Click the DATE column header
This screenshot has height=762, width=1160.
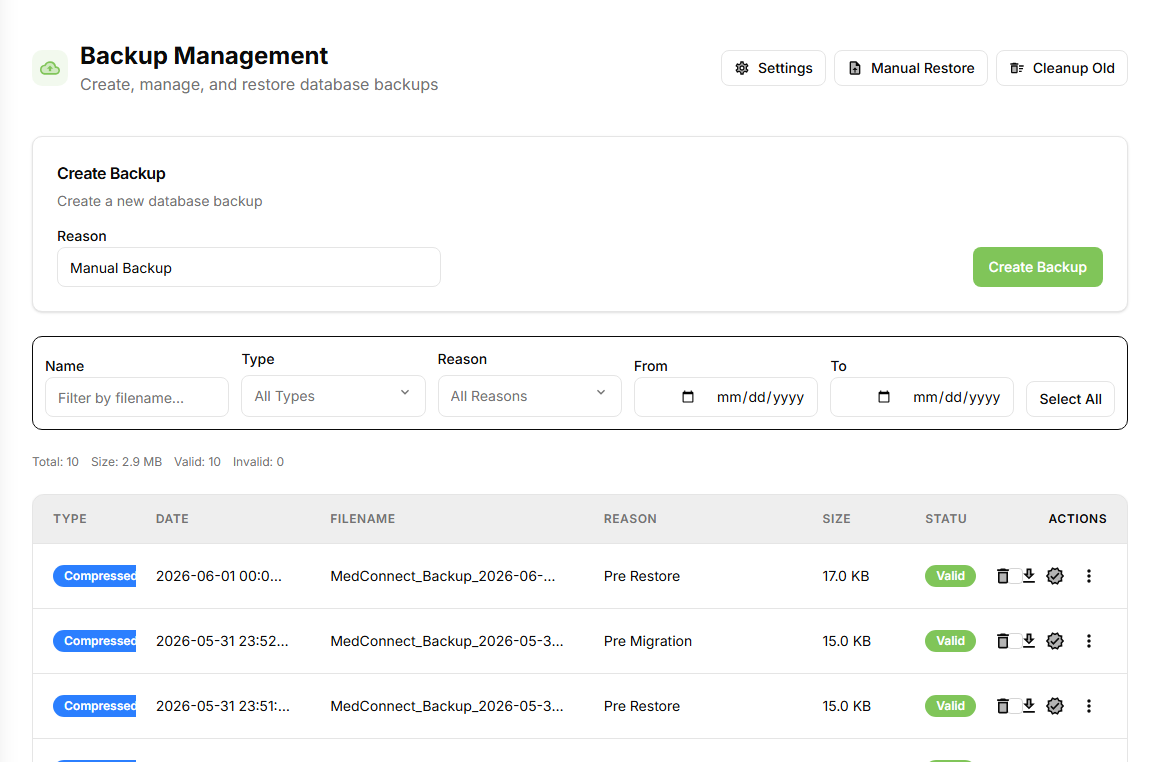(x=172, y=519)
